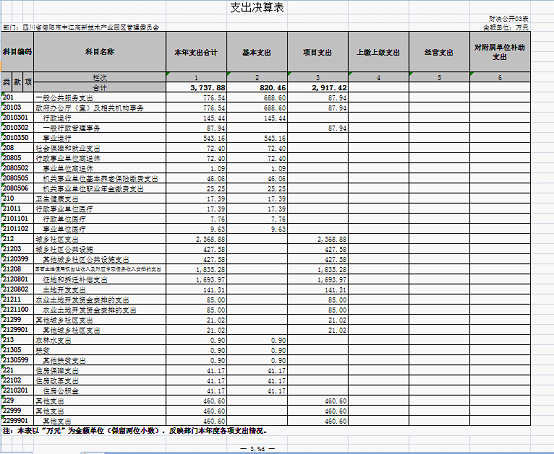Click the 征地和拆迁补偿支出 row name cell
This screenshot has height=454, width=554.
[100, 279]
